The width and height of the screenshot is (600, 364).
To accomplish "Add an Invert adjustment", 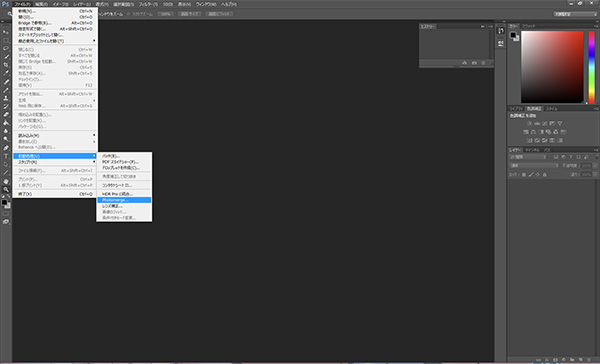I will coord(529,140).
